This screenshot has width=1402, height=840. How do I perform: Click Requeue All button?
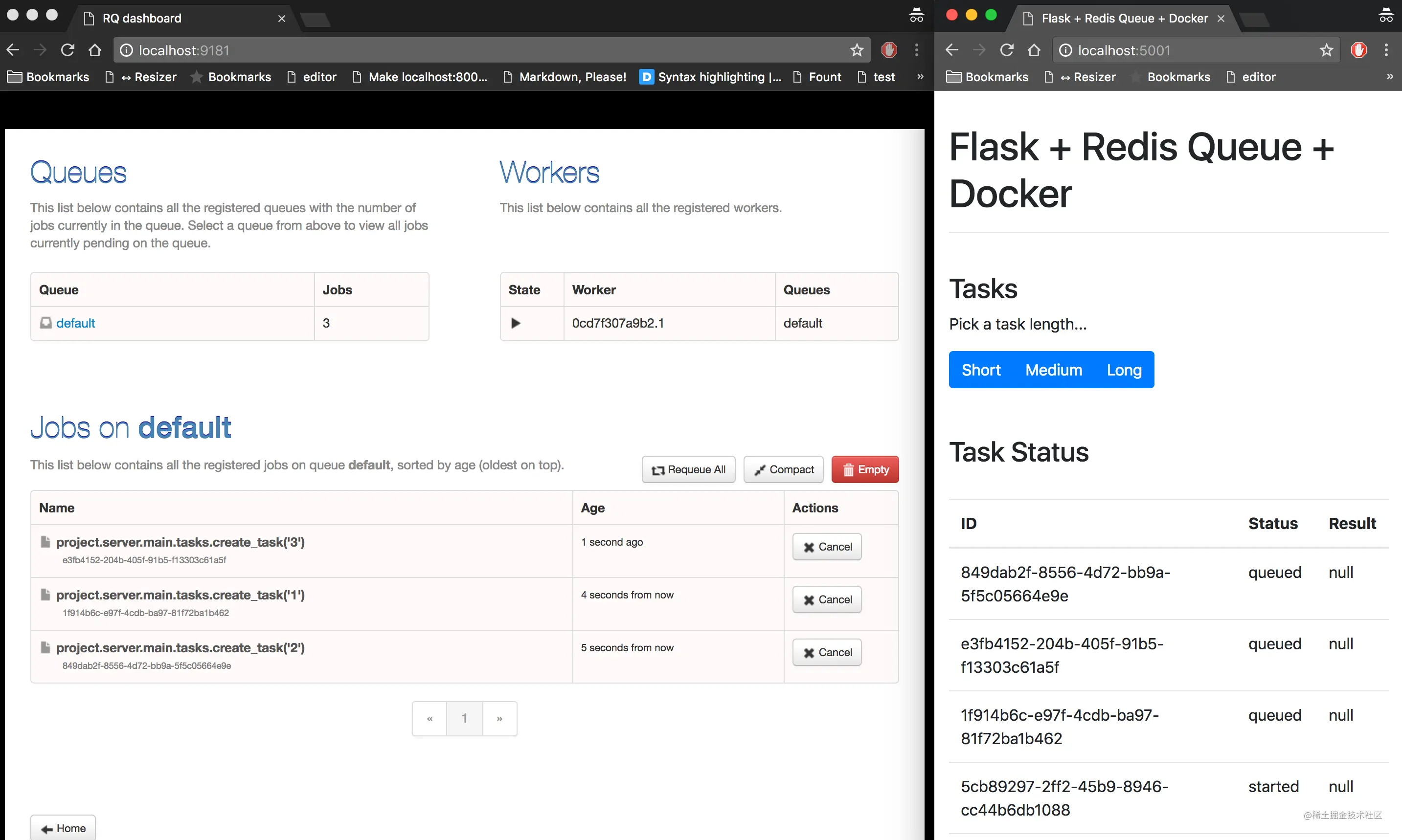tap(688, 469)
